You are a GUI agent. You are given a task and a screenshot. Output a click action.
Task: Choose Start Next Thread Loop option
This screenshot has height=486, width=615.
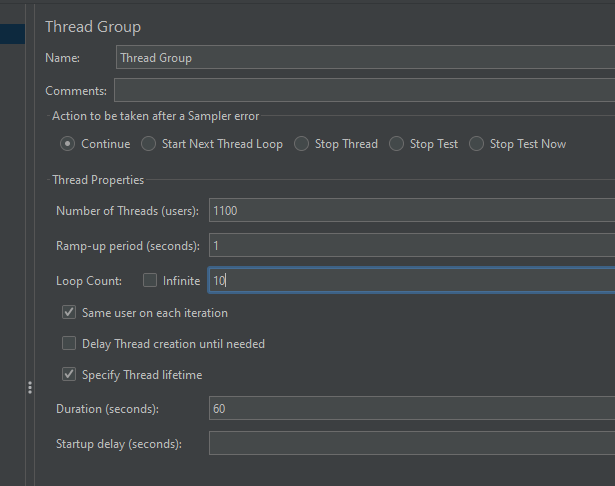[148, 144]
